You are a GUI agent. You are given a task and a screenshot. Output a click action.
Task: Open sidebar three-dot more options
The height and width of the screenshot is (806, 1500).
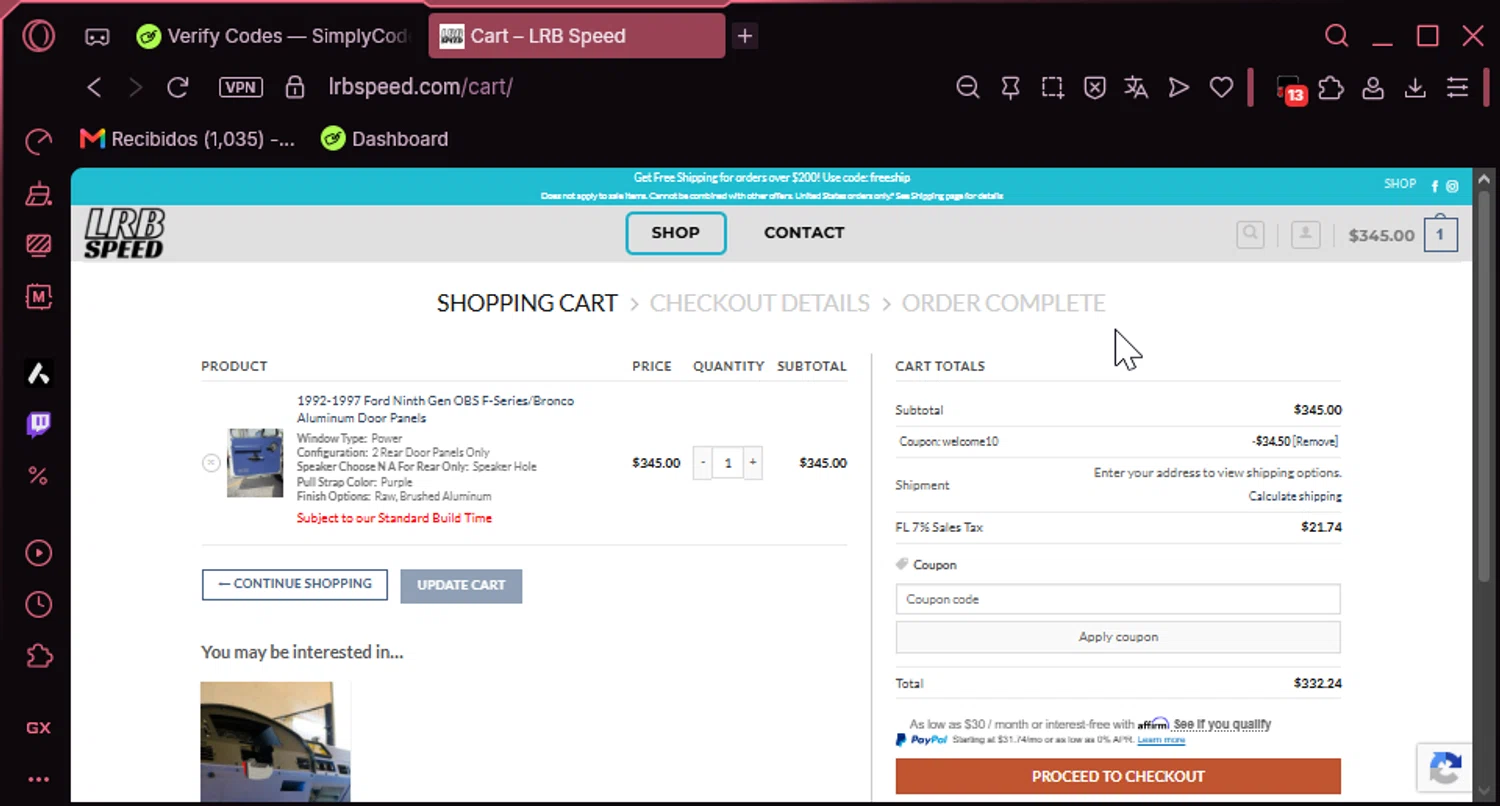click(39, 779)
